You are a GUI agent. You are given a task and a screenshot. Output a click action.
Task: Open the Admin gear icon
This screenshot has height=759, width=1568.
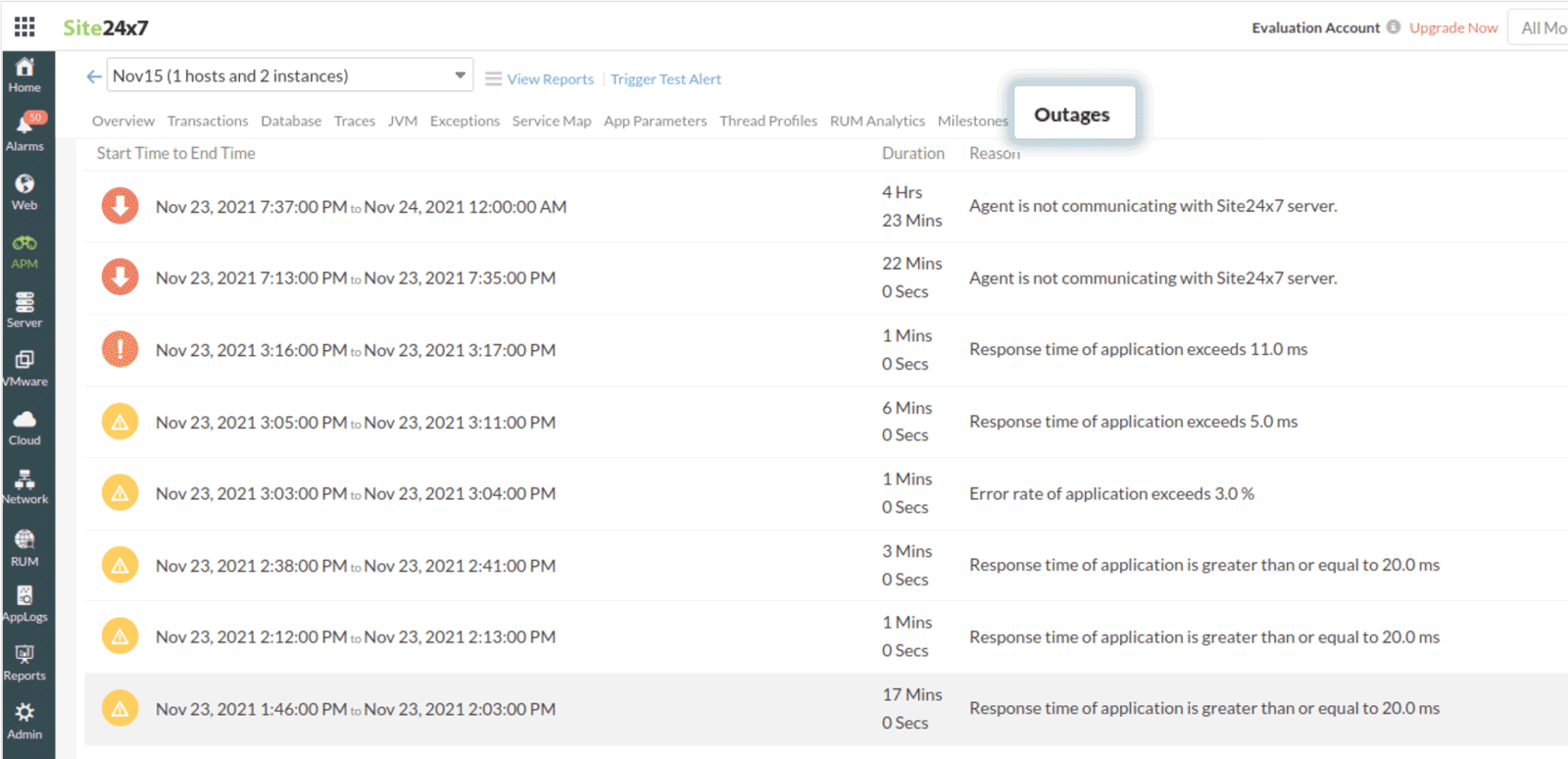[x=24, y=720]
